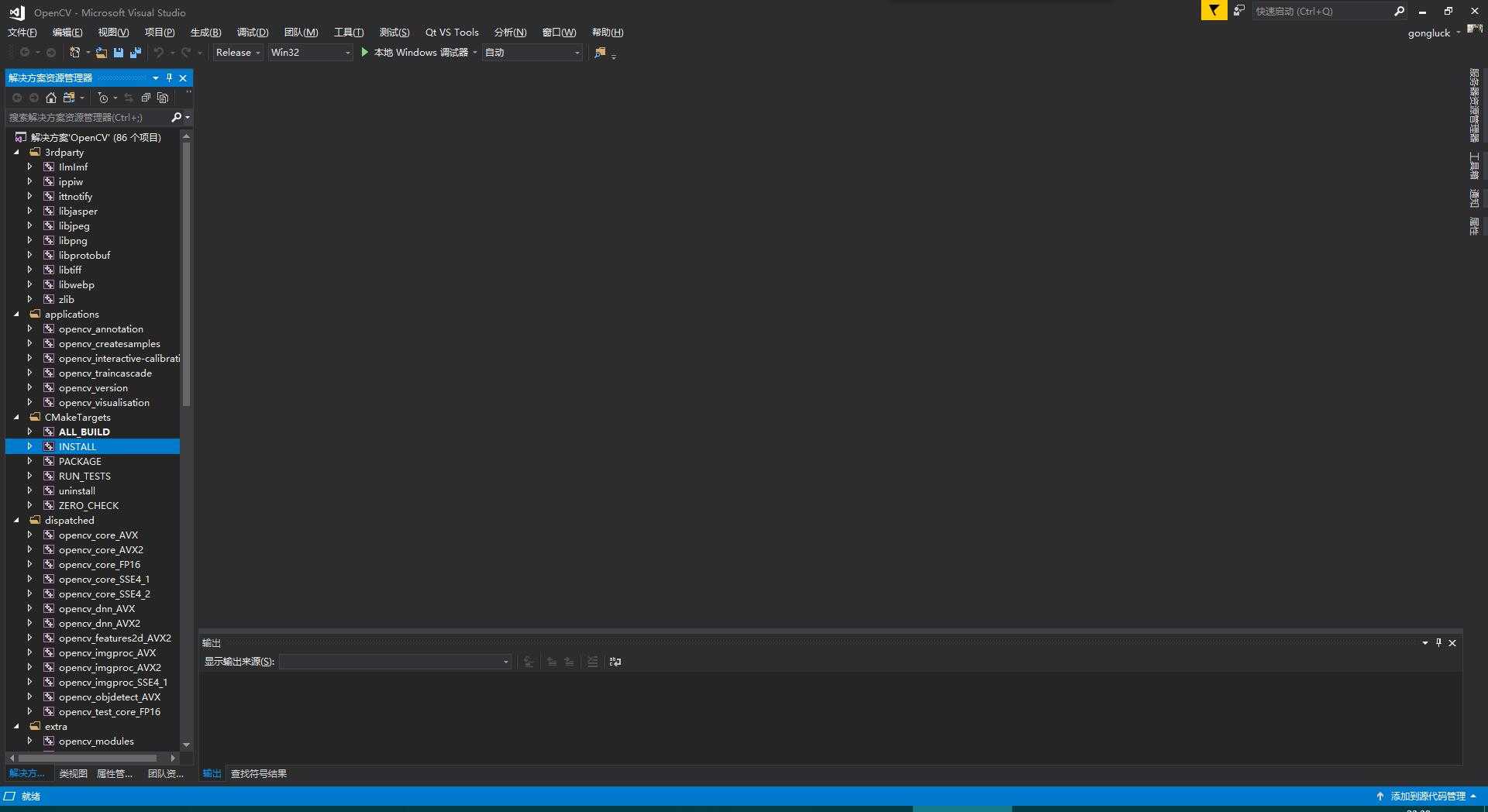Click 添加到源代码管理 in status bar

[x=1428, y=796]
